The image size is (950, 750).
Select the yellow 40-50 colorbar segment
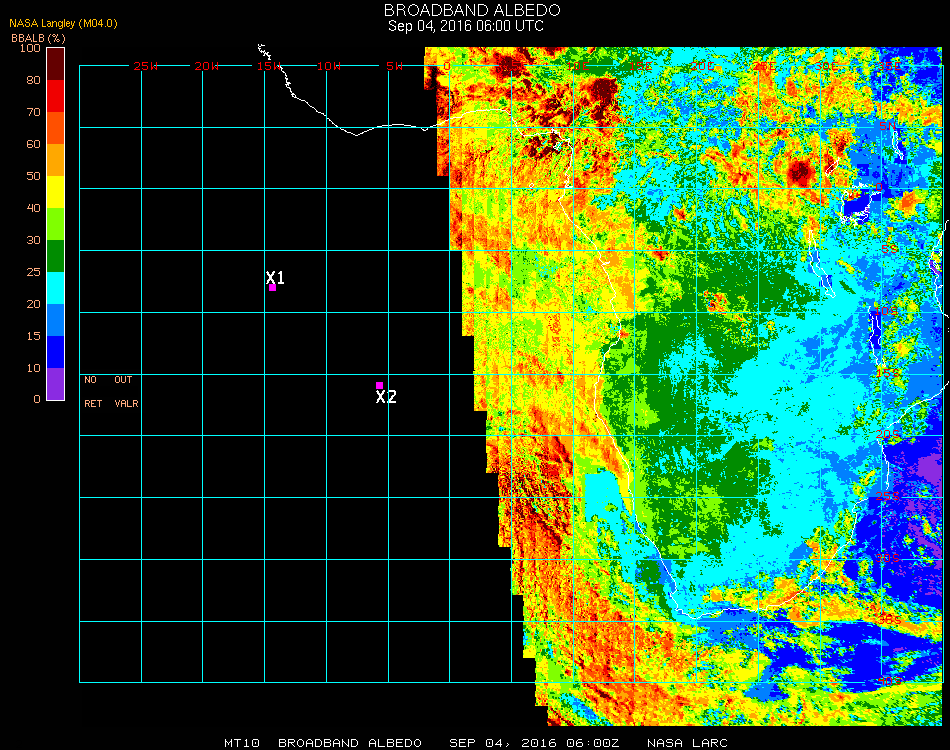pos(55,192)
